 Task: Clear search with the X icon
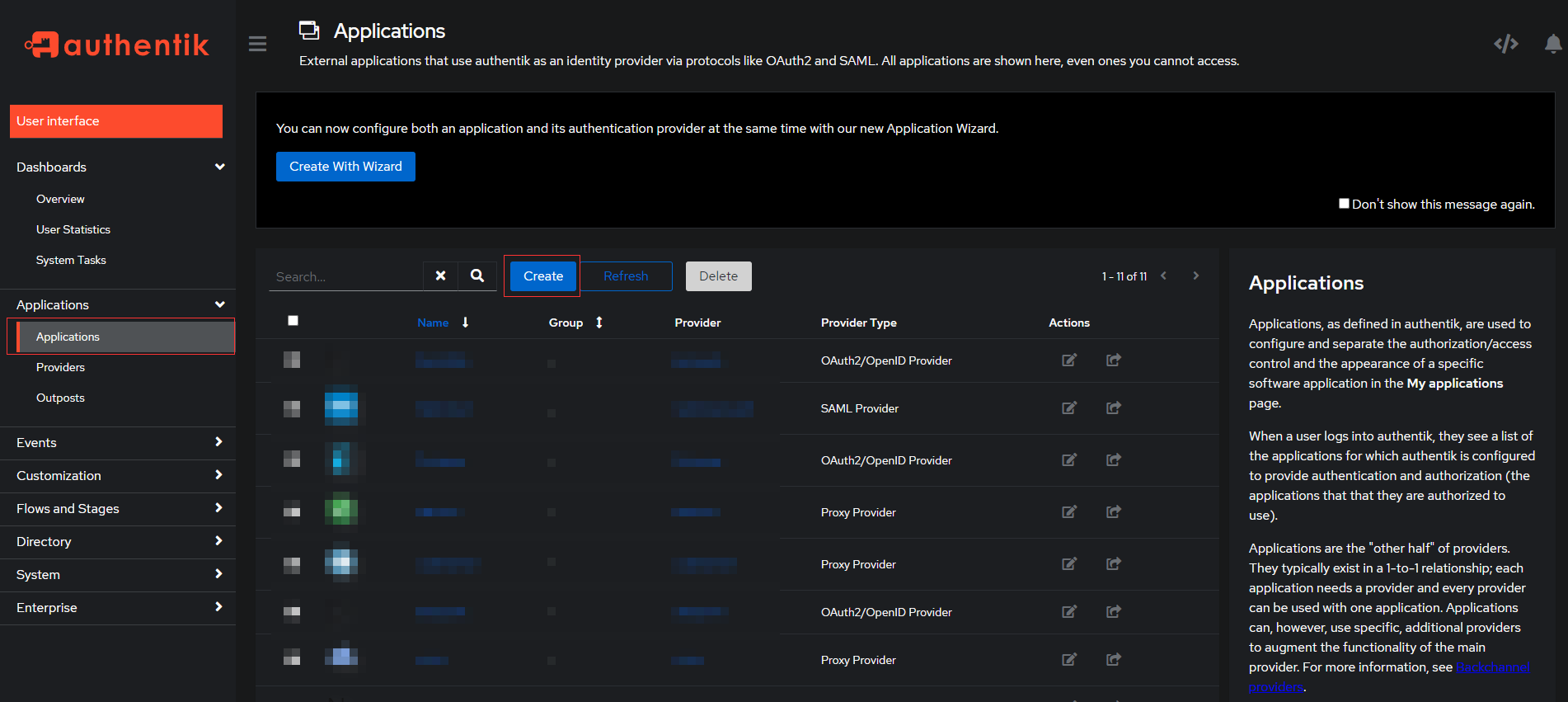coord(441,276)
